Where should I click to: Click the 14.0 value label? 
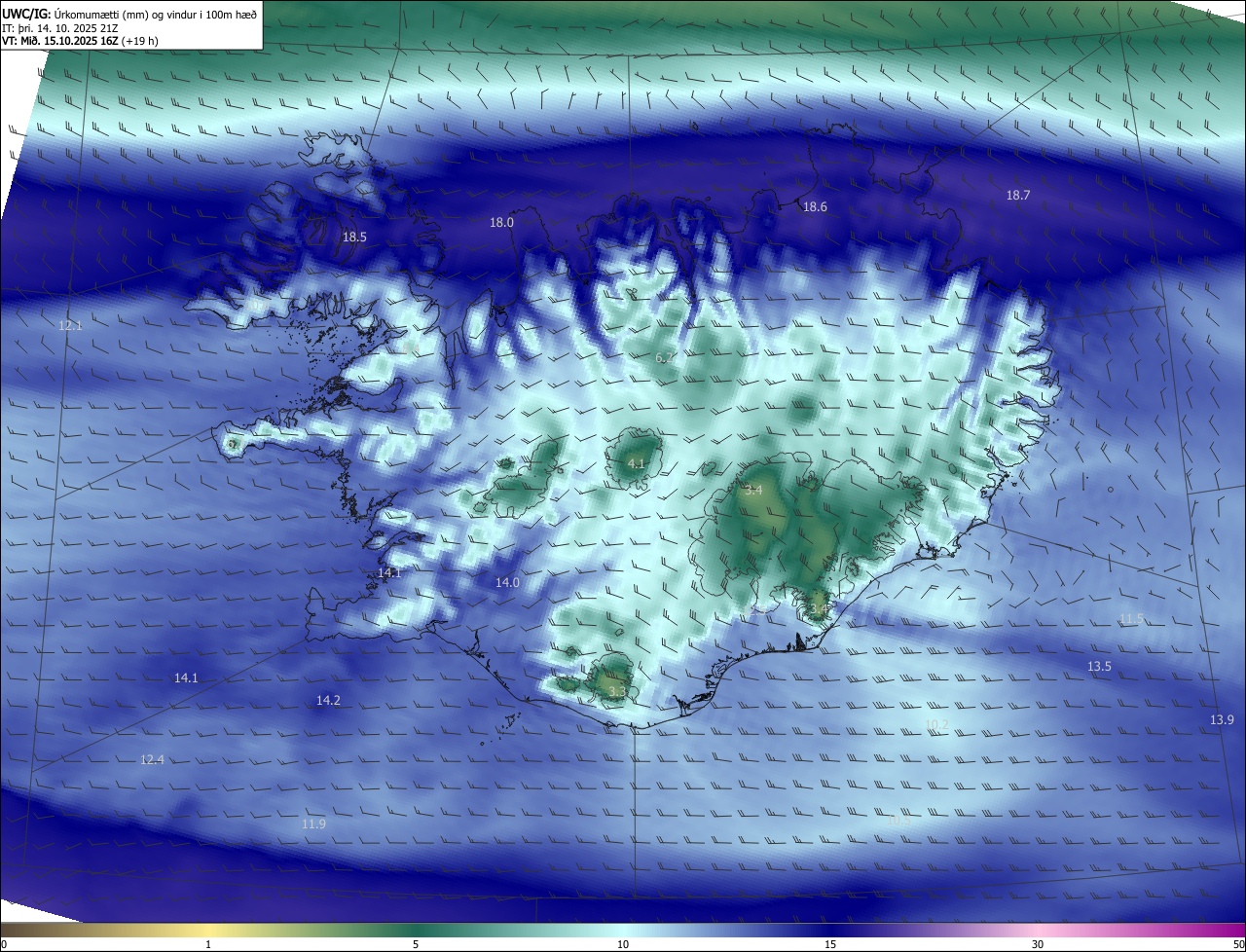507,582
